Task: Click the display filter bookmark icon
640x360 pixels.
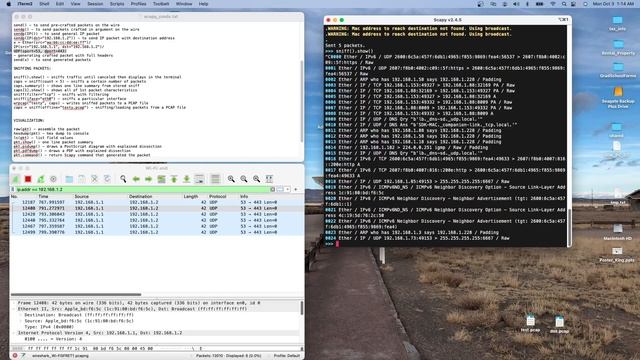Action: point(13,189)
